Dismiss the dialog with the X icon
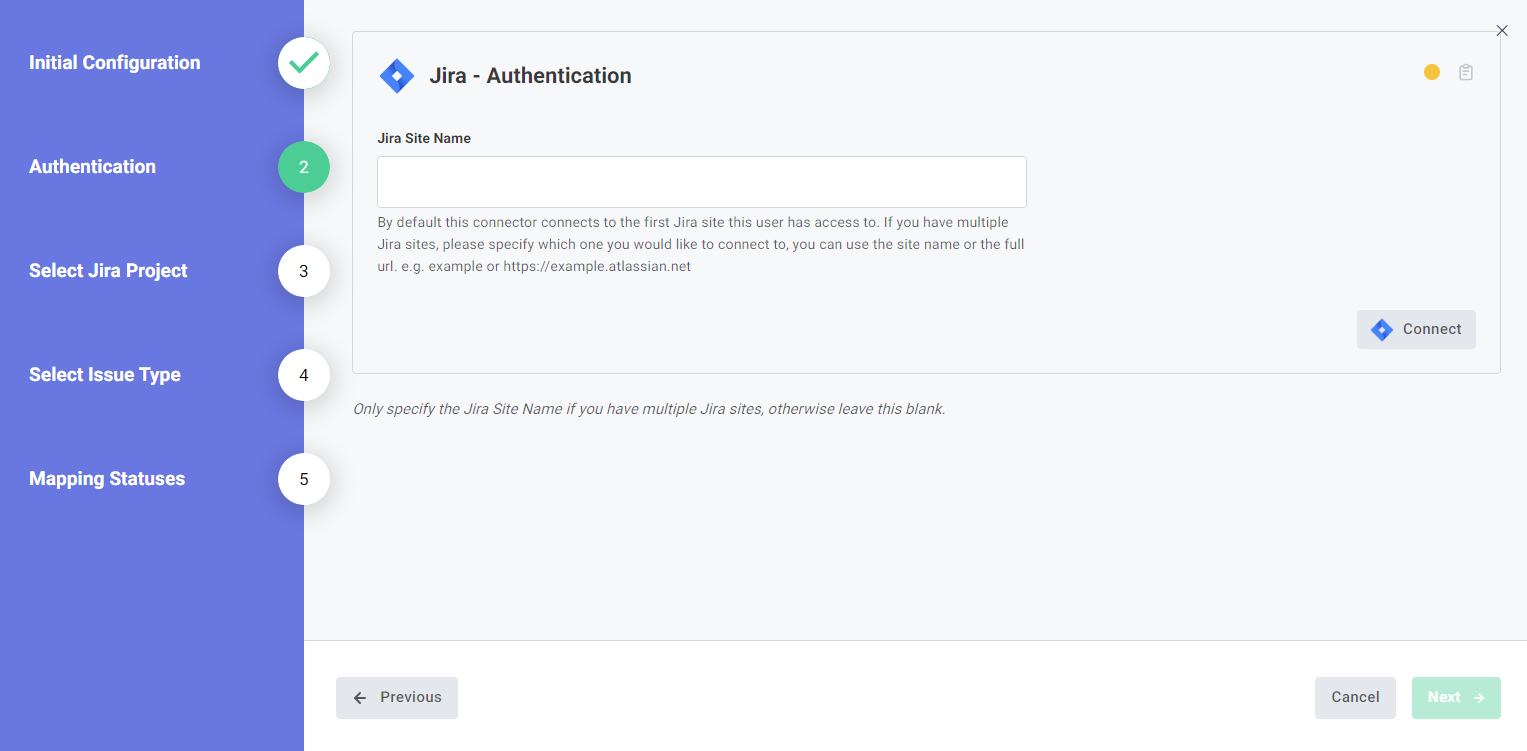The height and width of the screenshot is (751, 1527). click(x=1501, y=30)
